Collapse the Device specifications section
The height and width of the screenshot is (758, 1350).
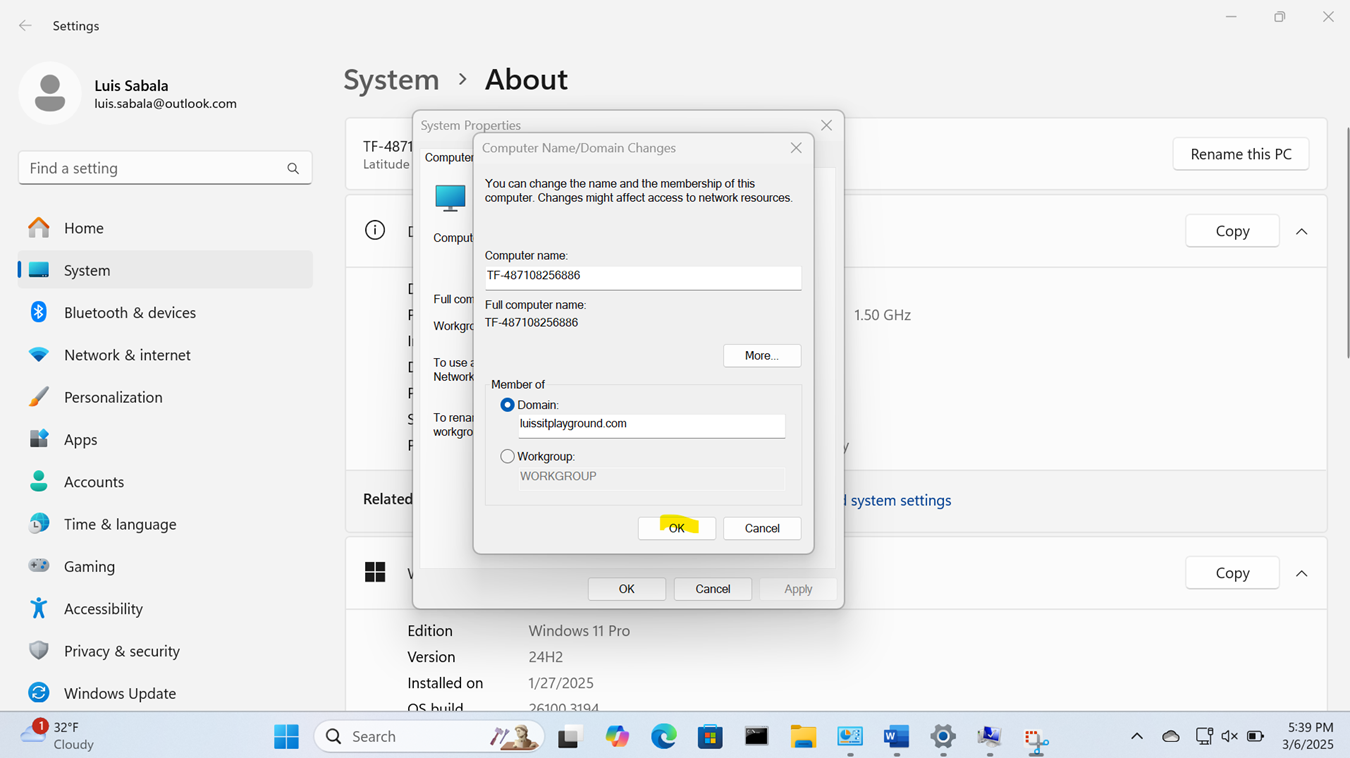[1301, 231]
